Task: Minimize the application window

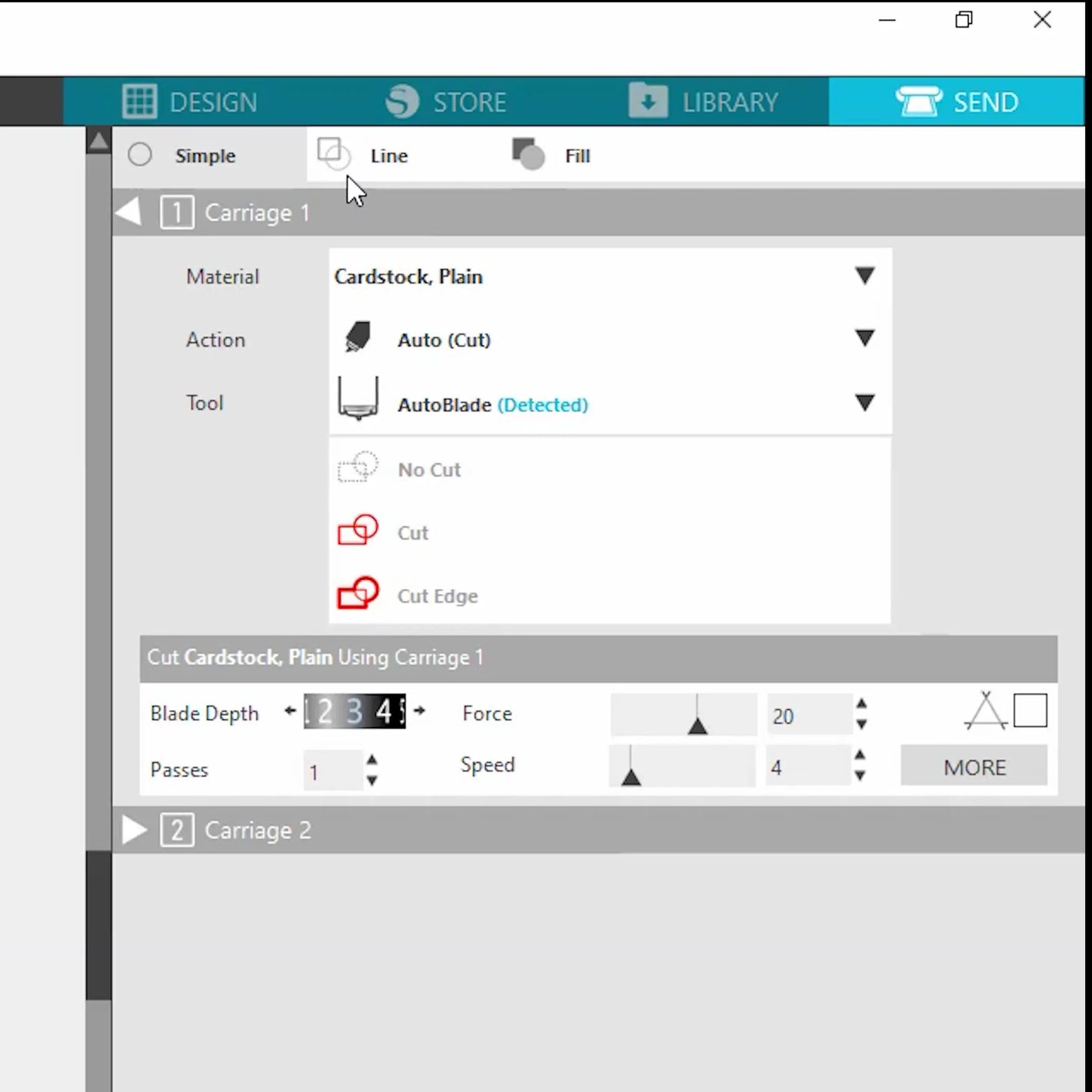Action: (887, 19)
